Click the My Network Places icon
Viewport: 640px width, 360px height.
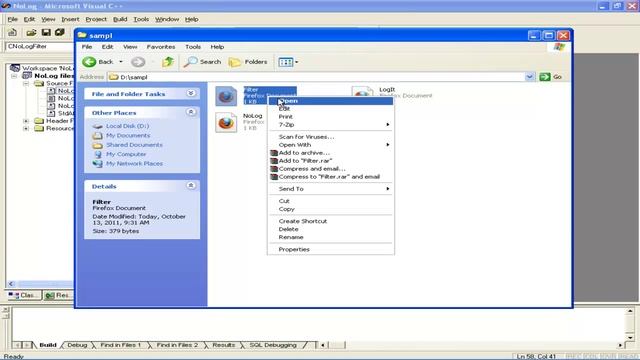(x=98, y=164)
